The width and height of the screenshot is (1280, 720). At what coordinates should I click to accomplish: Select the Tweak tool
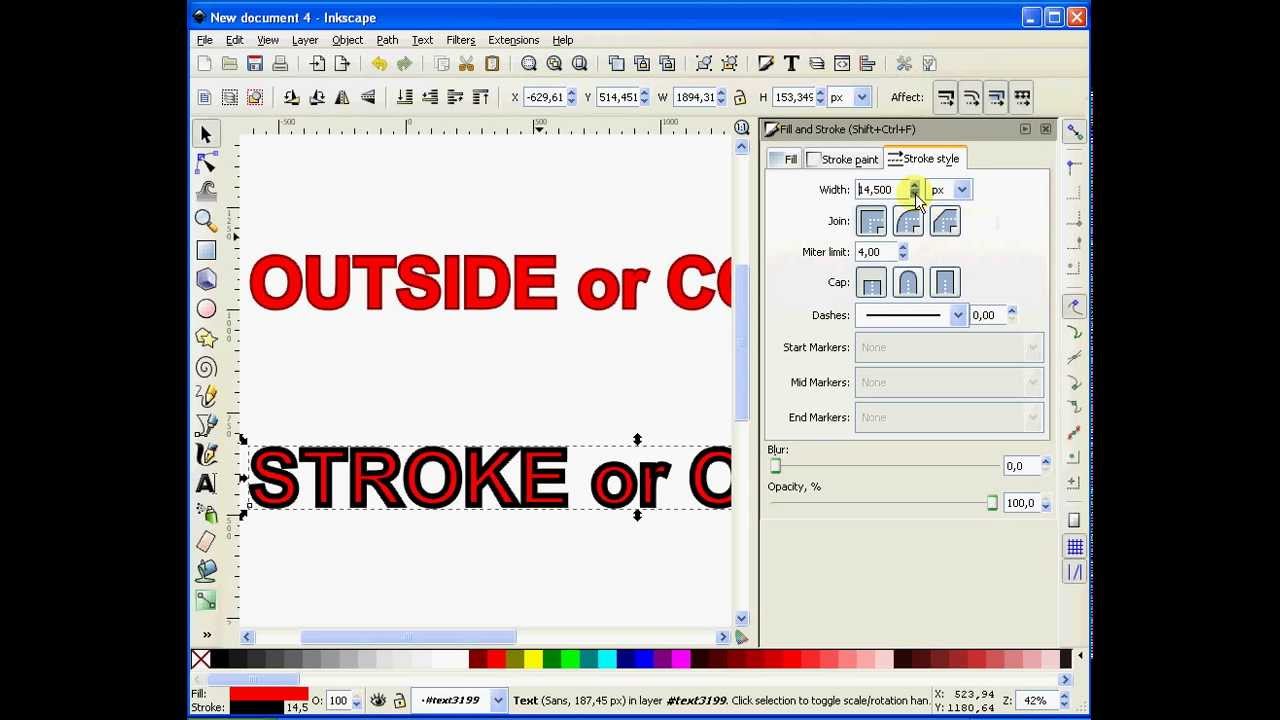click(206, 191)
